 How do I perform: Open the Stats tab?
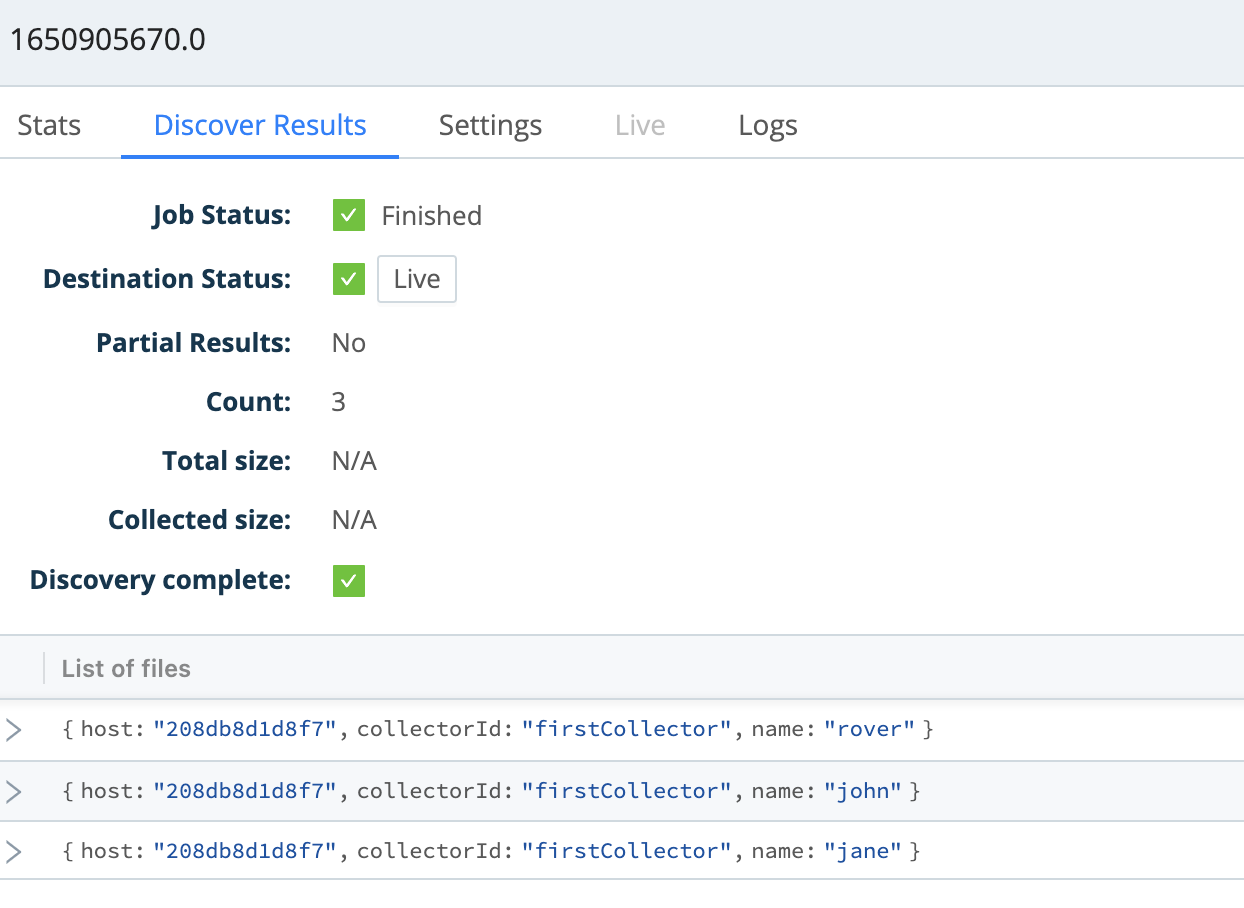(49, 126)
